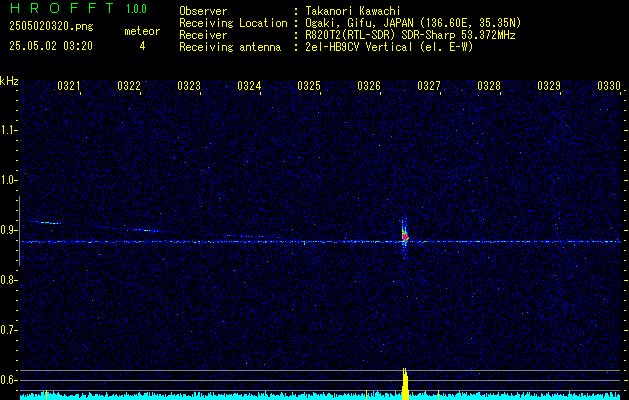Click the 1.0 kHz frequency label

8,180
